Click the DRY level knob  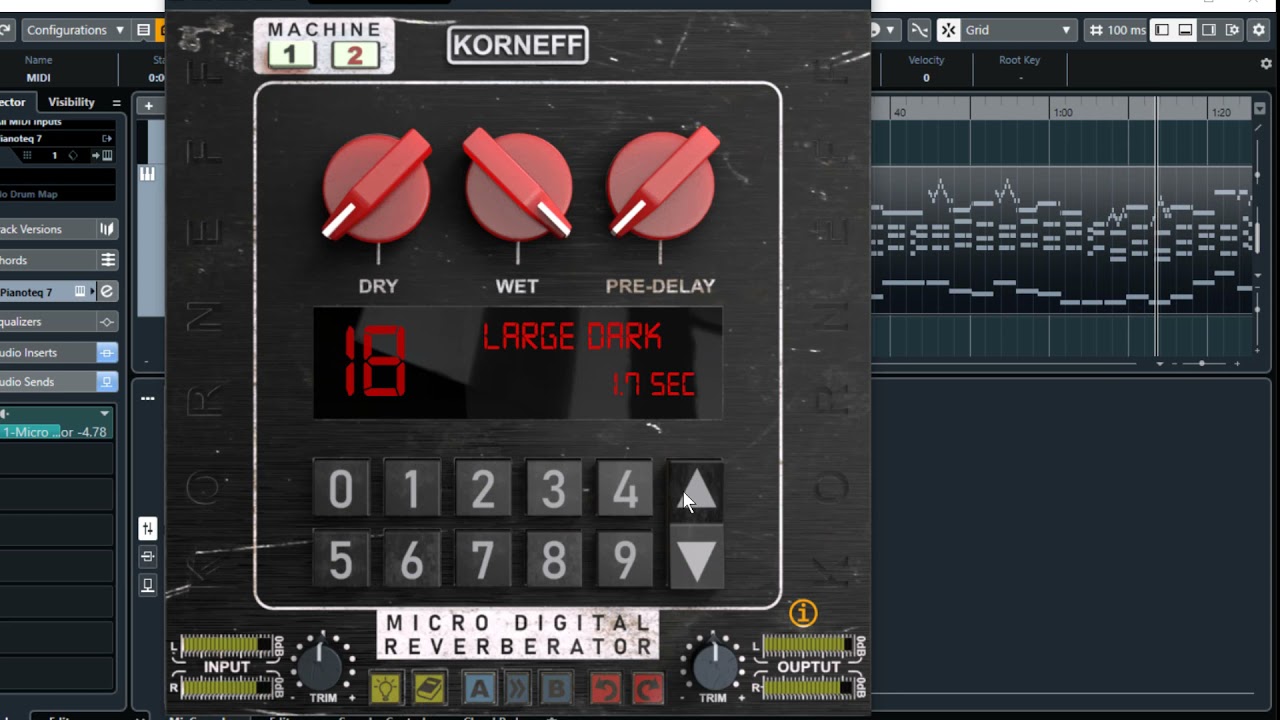(x=377, y=188)
